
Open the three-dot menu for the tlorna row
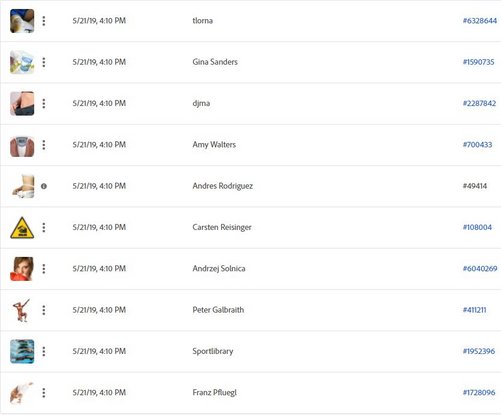tap(44, 21)
